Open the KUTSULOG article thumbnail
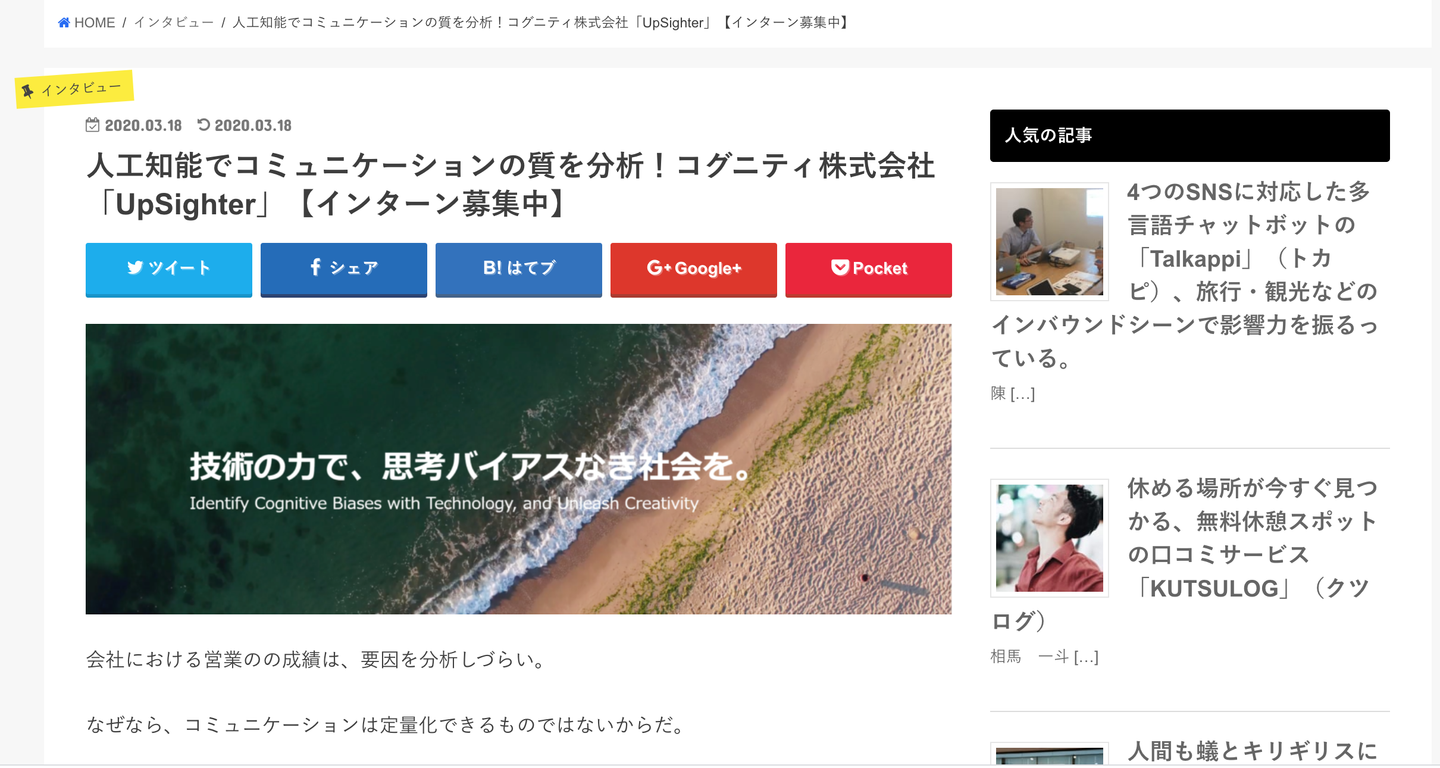 pos(1050,537)
